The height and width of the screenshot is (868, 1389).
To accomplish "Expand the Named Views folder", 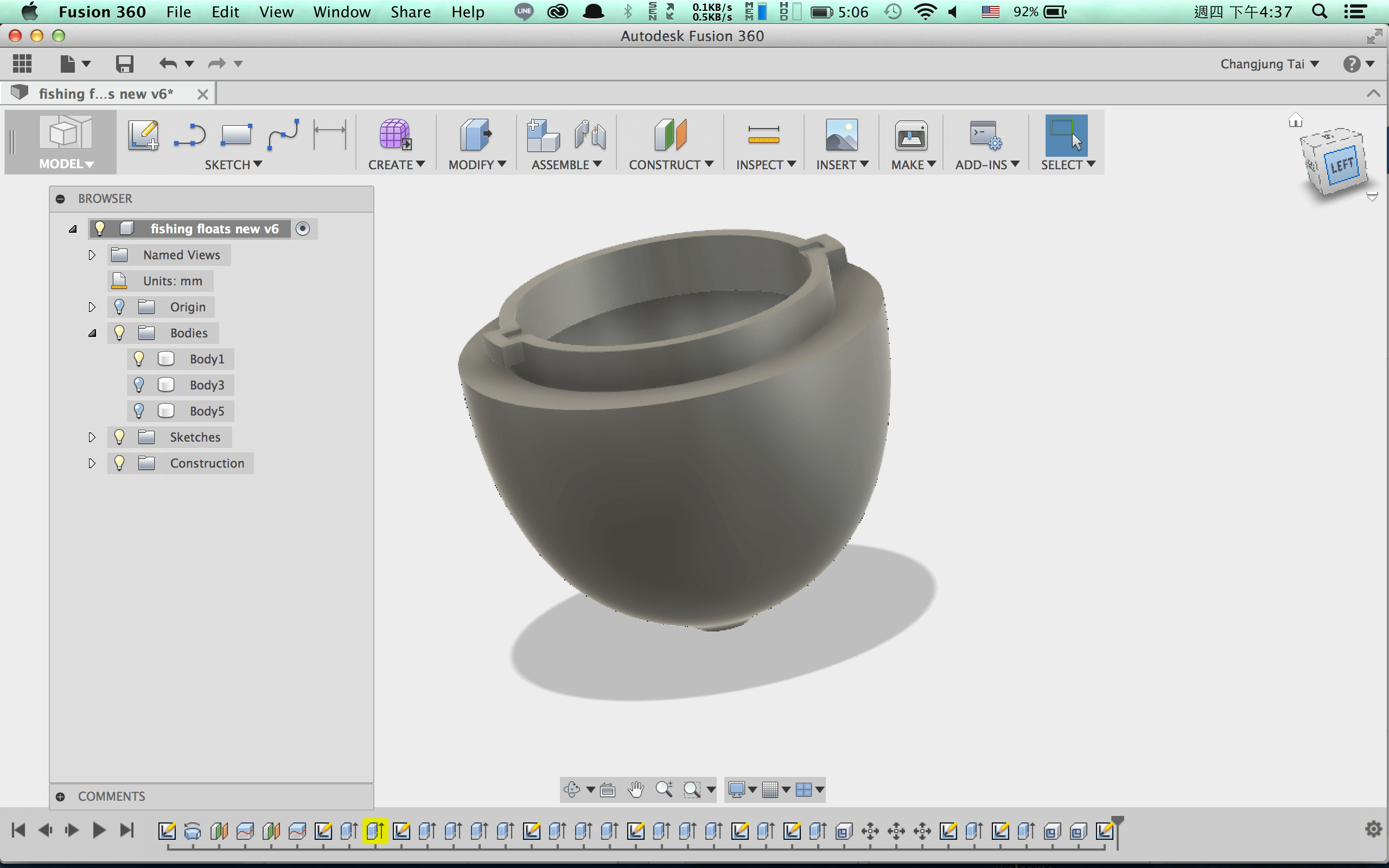I will click(x=92, y=255).
